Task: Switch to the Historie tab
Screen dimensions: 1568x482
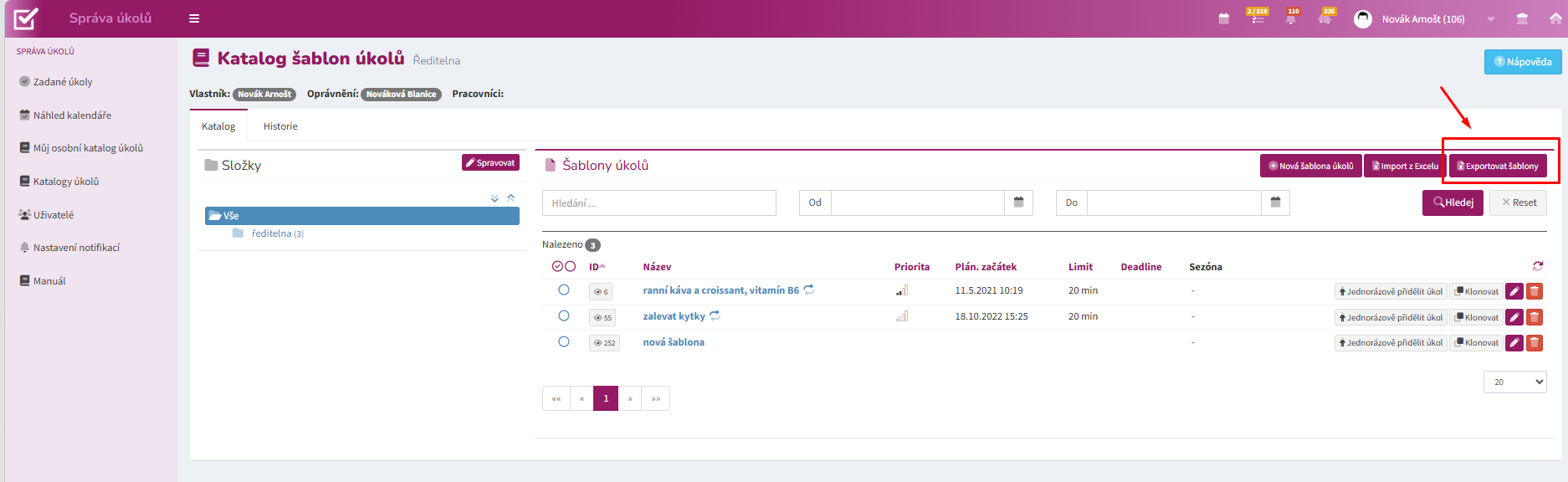Action: (x=280, y=126)
